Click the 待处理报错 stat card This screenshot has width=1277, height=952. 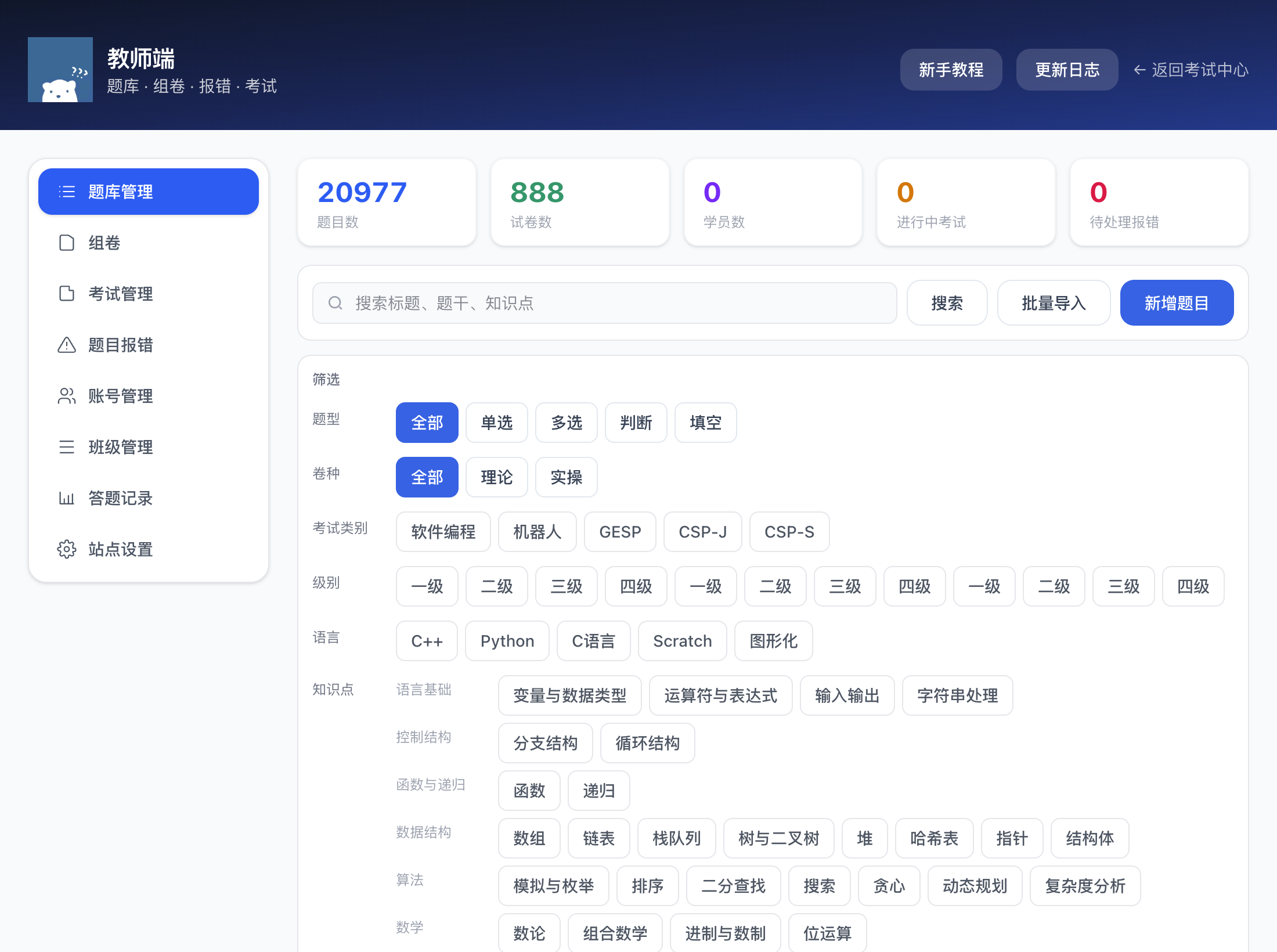click(1160, 203)
